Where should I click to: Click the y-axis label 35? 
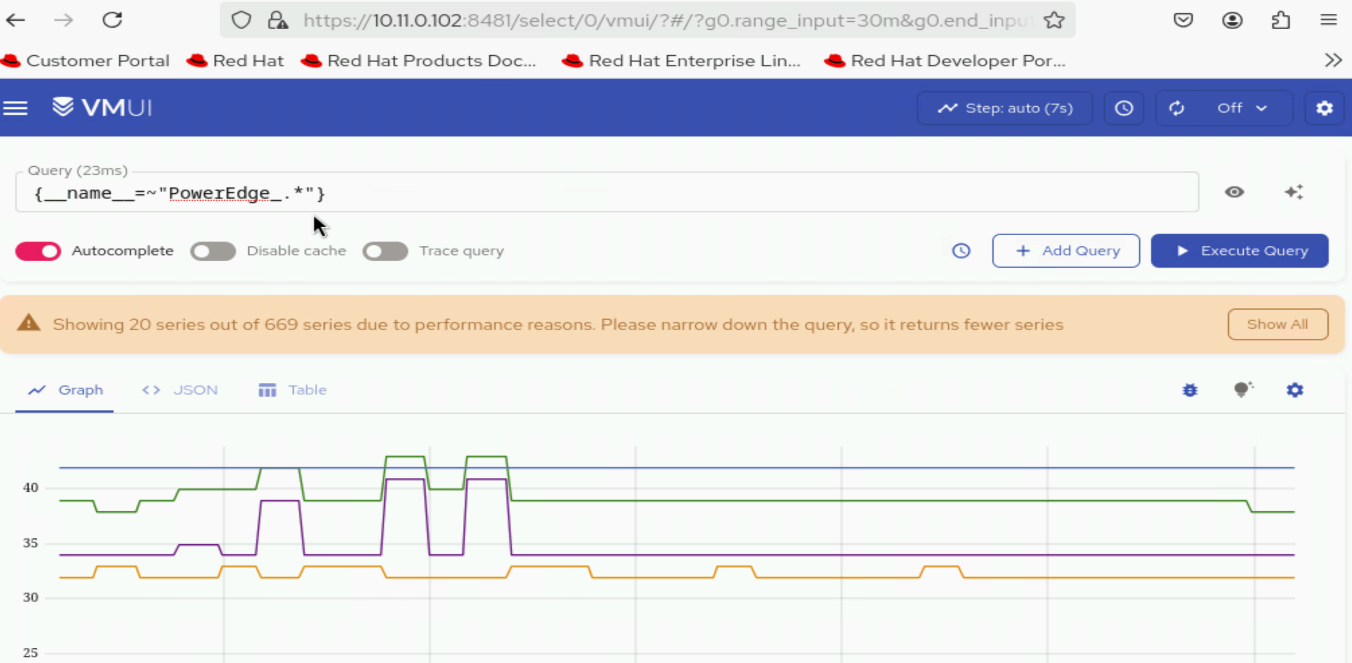click(31, 543)
